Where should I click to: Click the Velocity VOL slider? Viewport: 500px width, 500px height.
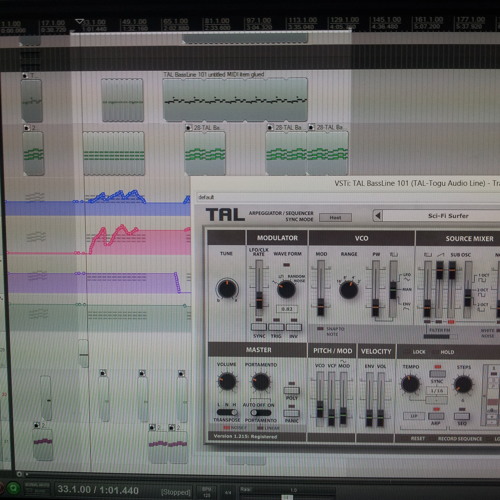(380, 400)
